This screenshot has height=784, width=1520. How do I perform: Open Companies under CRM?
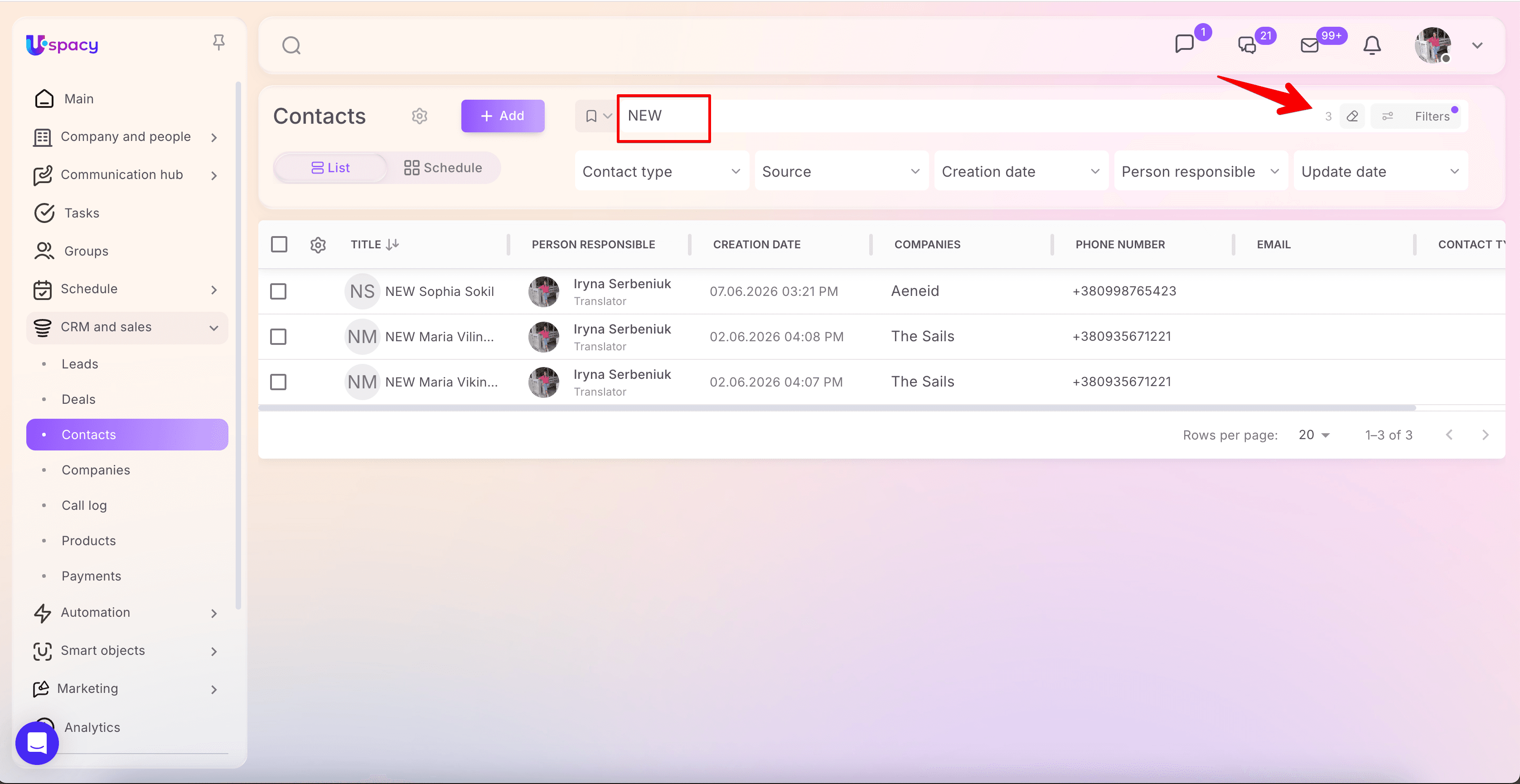96,470
